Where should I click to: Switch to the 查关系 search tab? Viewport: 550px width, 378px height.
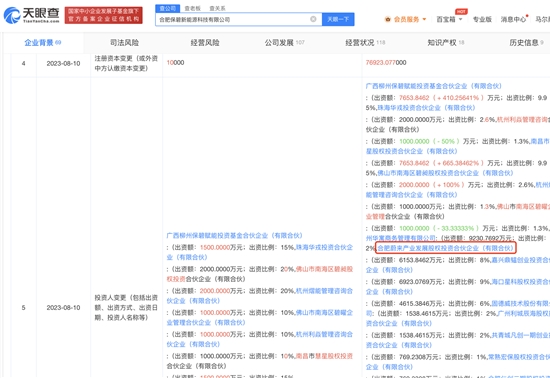coord(217,8)
